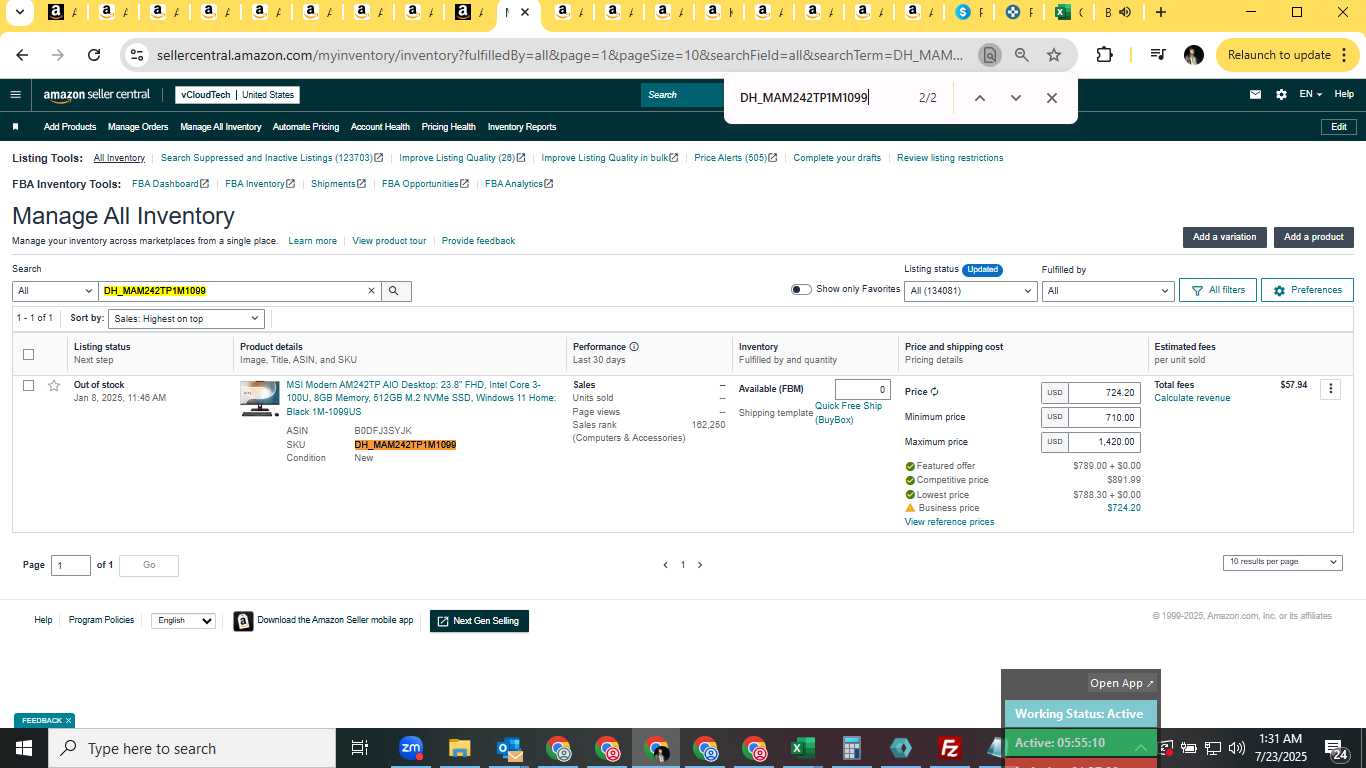This screenshot has width=1366, height=768.
Task: Open the Inventory Reports menu item
Action: pyautogui.click(x=522, y=127)
